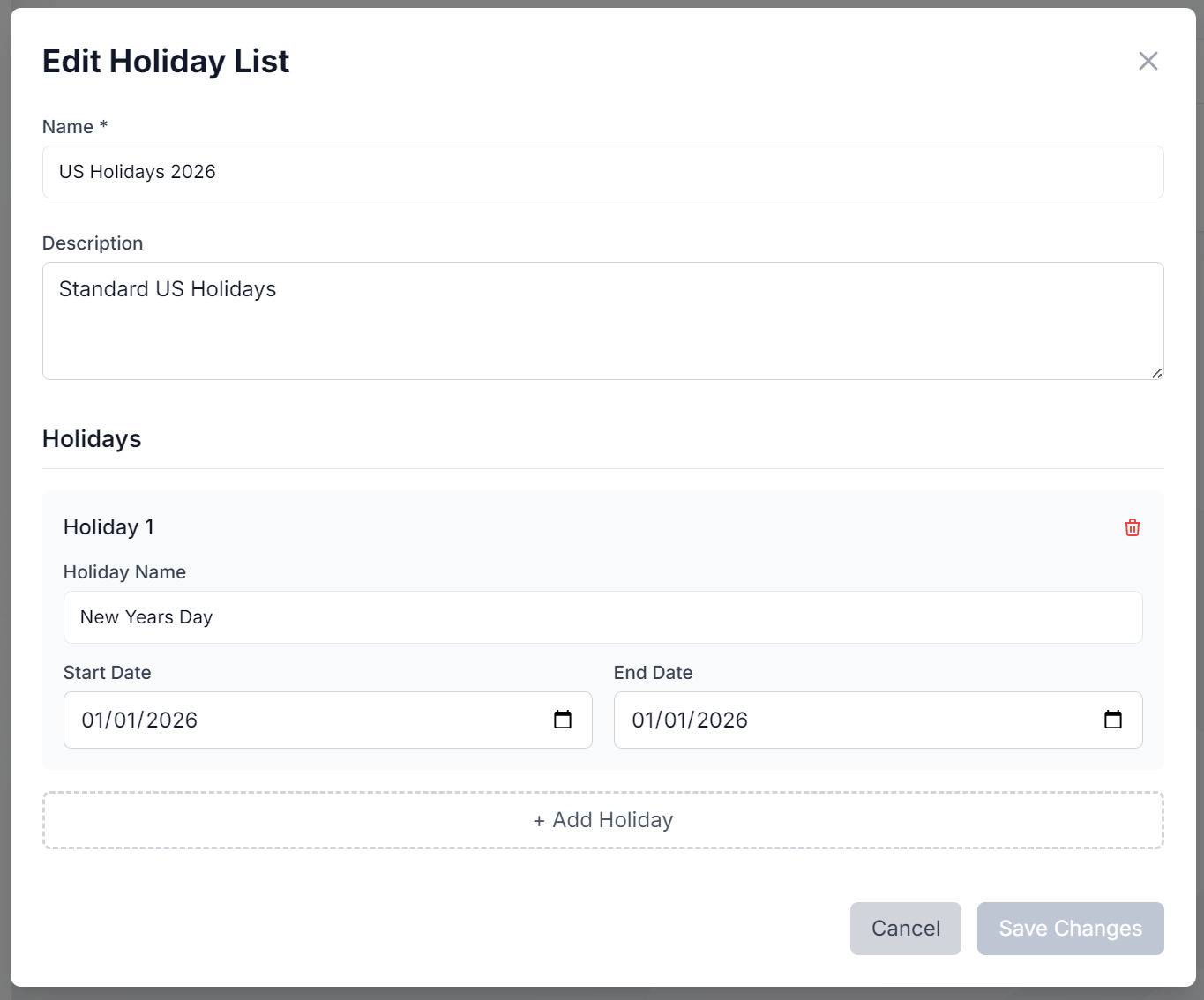Click the red delete icon beside Holiday 1
1204x1000 pixels.
pyautogui.click(x=1133, y=526)
